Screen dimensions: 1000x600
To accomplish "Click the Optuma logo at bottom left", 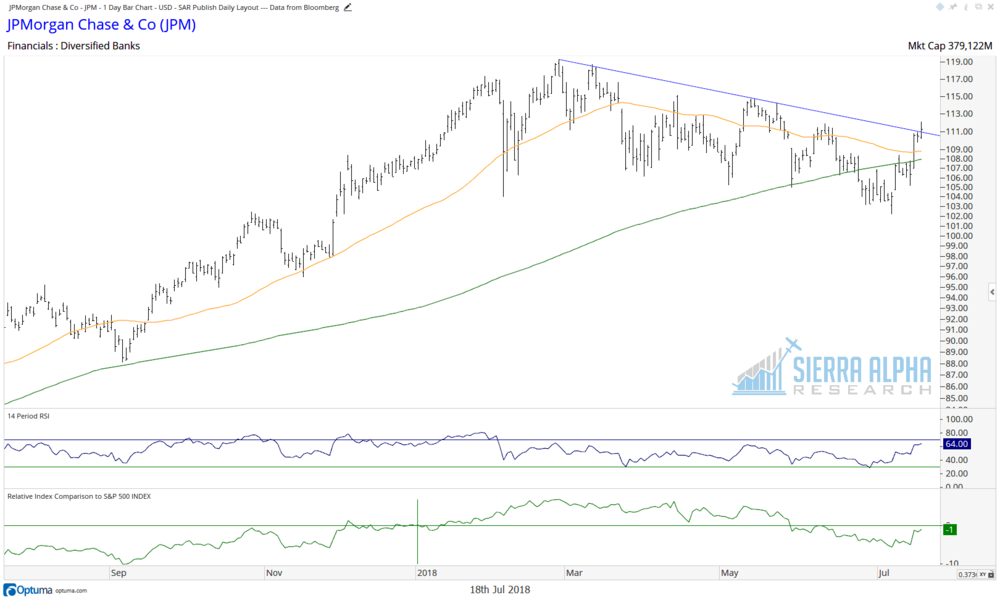I will coord(27,590).
